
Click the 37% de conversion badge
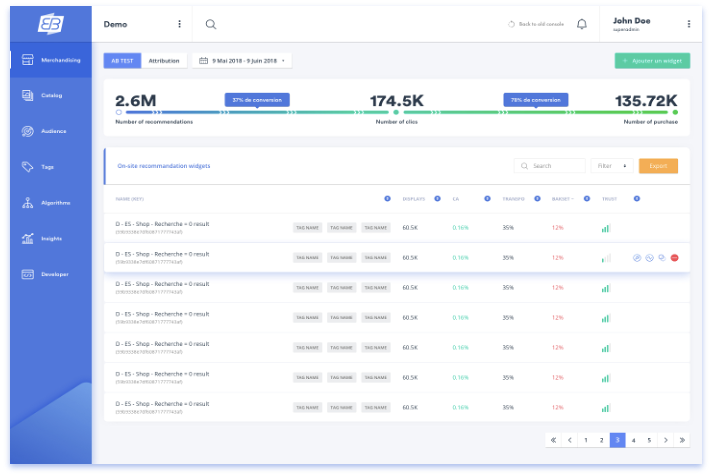click(x=257, y=100)
